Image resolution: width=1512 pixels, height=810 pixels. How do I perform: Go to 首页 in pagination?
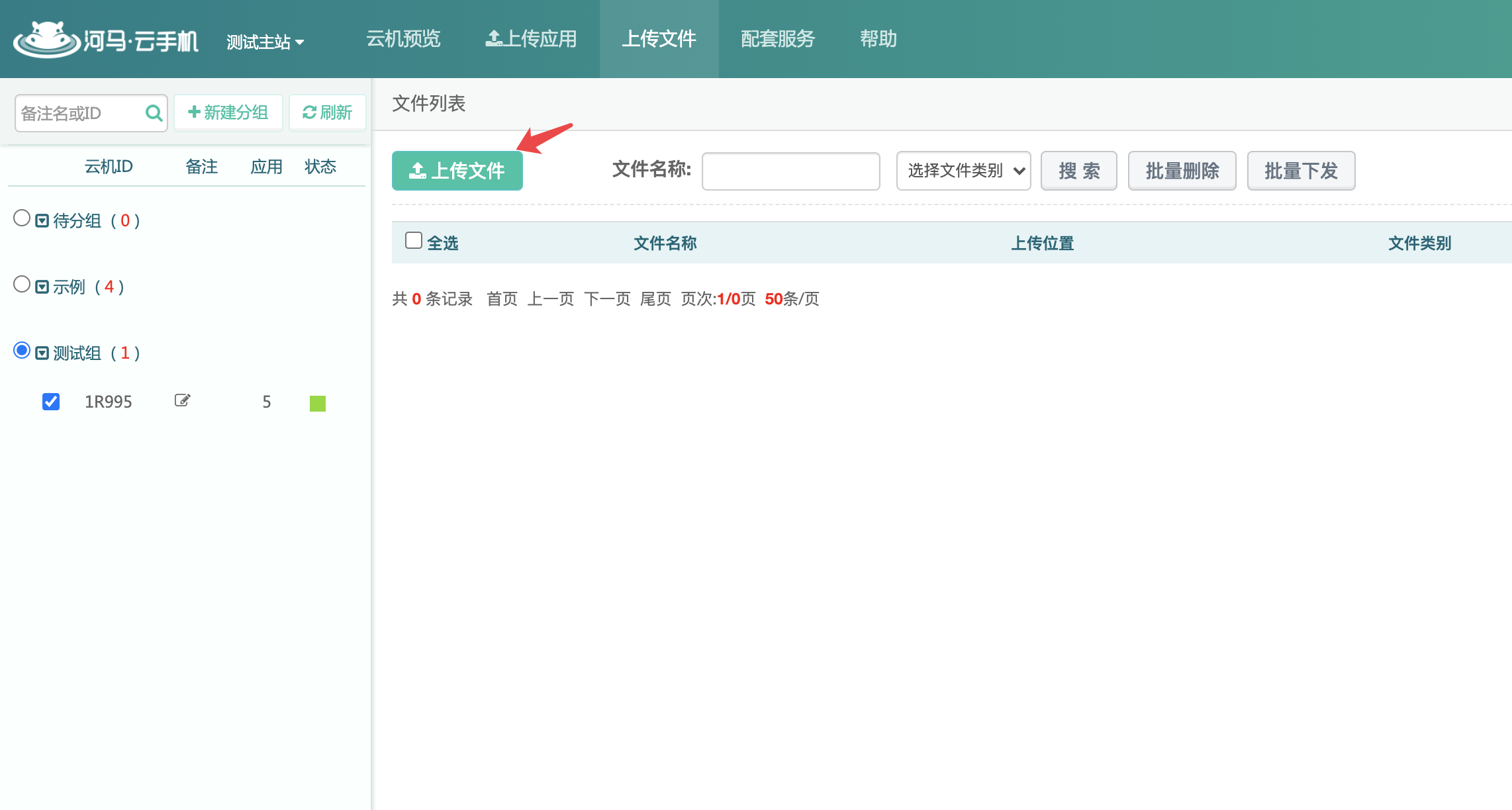pyautogui.click(x=502, y=299)
